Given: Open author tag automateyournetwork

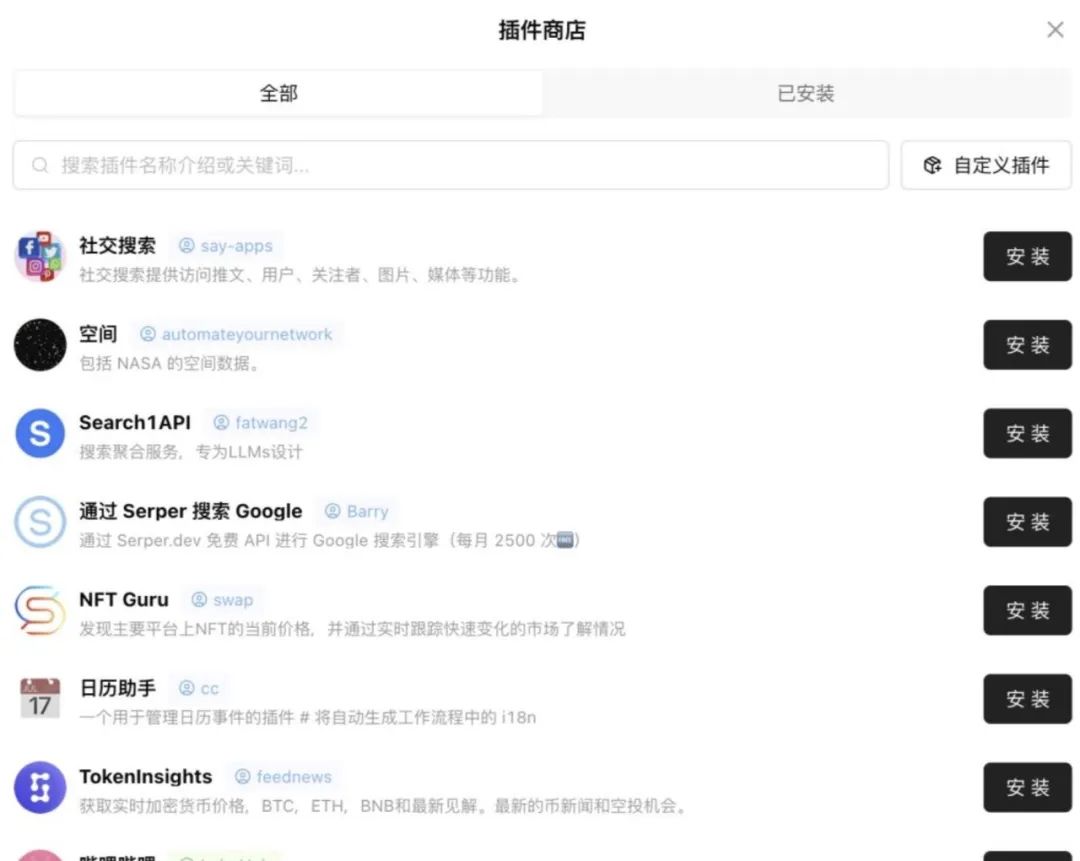Looking at the screenshot, I should click(236, 334).
